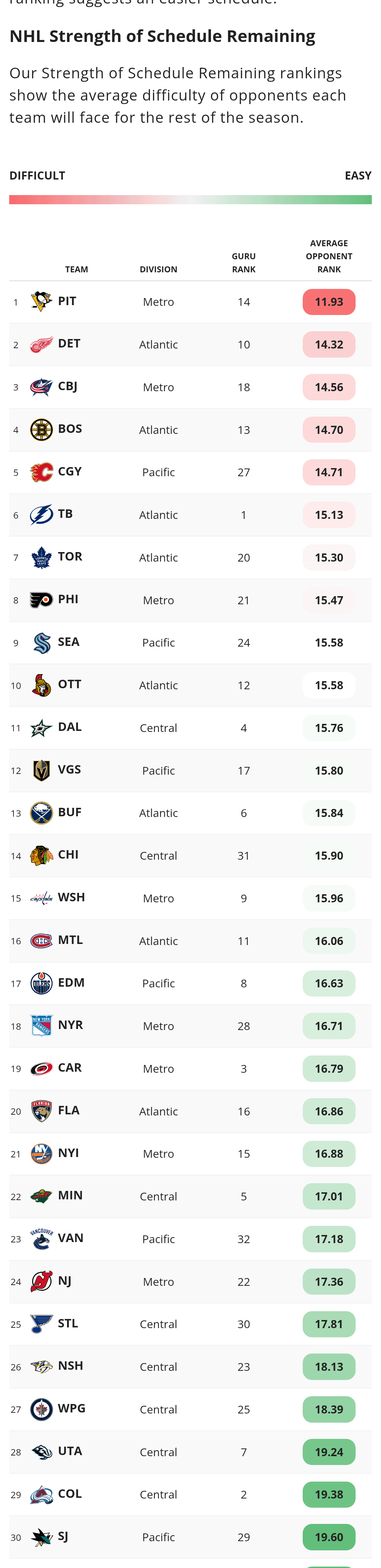Sort by the DIVISION column header
381x1568 pixels.
click(x=158, y=269)
